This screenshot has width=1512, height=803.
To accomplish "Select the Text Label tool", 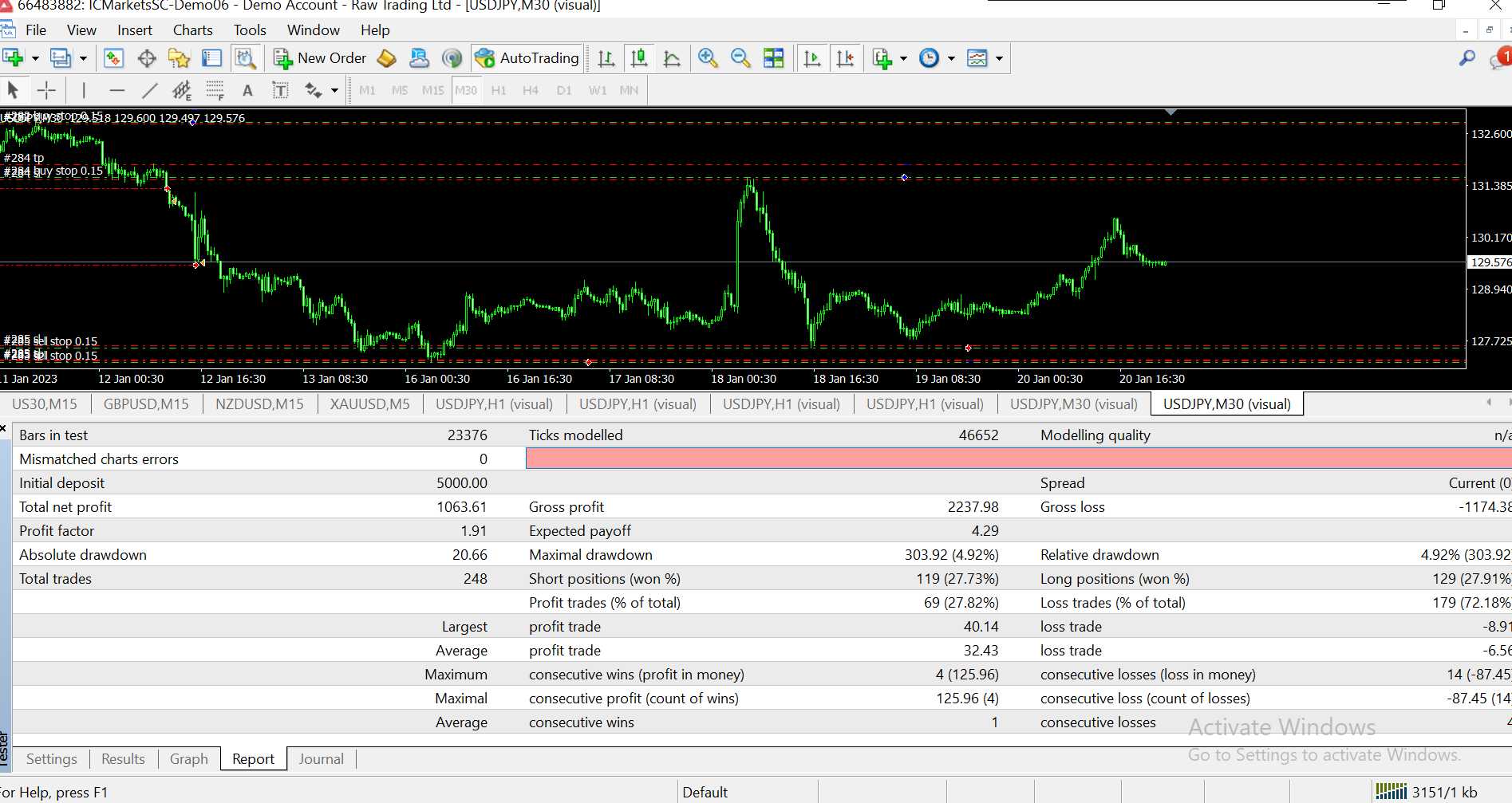I will tap(280, 90).
